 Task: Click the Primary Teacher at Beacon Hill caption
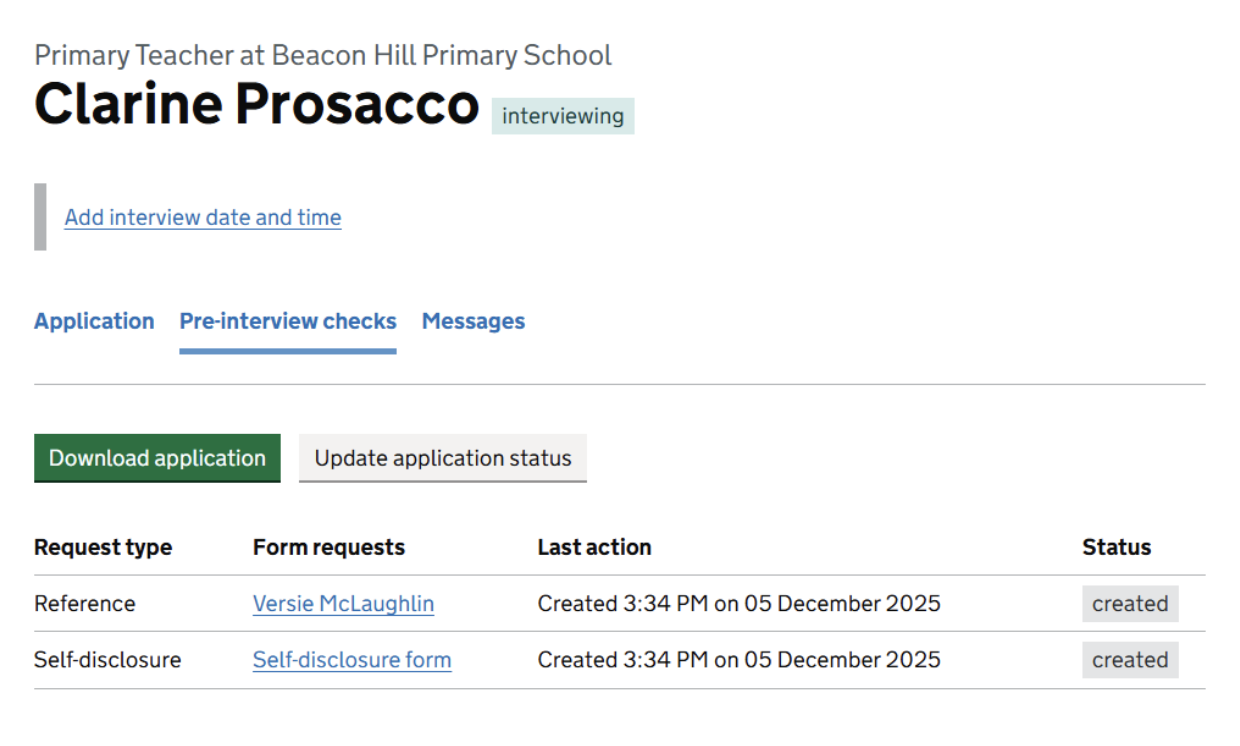tap(323, 55)
